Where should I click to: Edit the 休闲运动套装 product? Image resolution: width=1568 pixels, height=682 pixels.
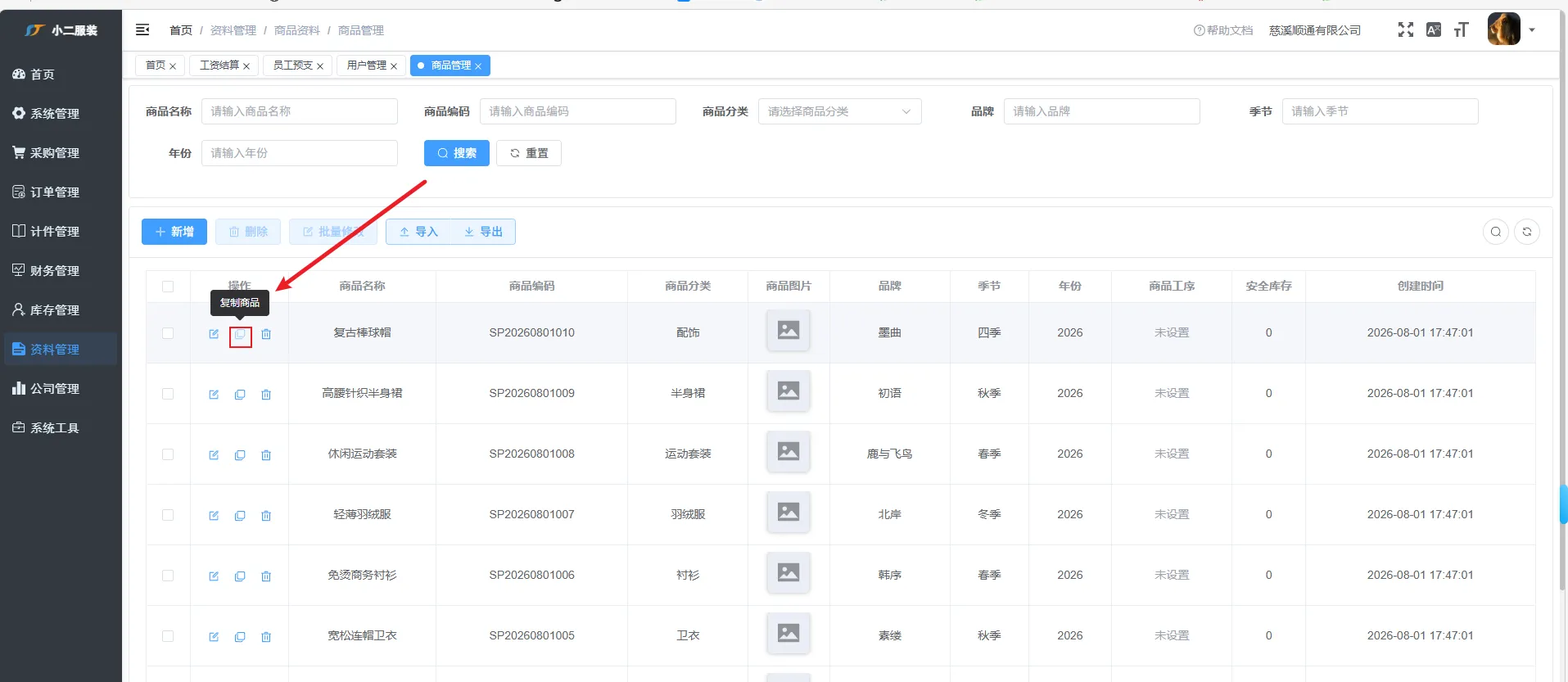click(x=214, y=455)
